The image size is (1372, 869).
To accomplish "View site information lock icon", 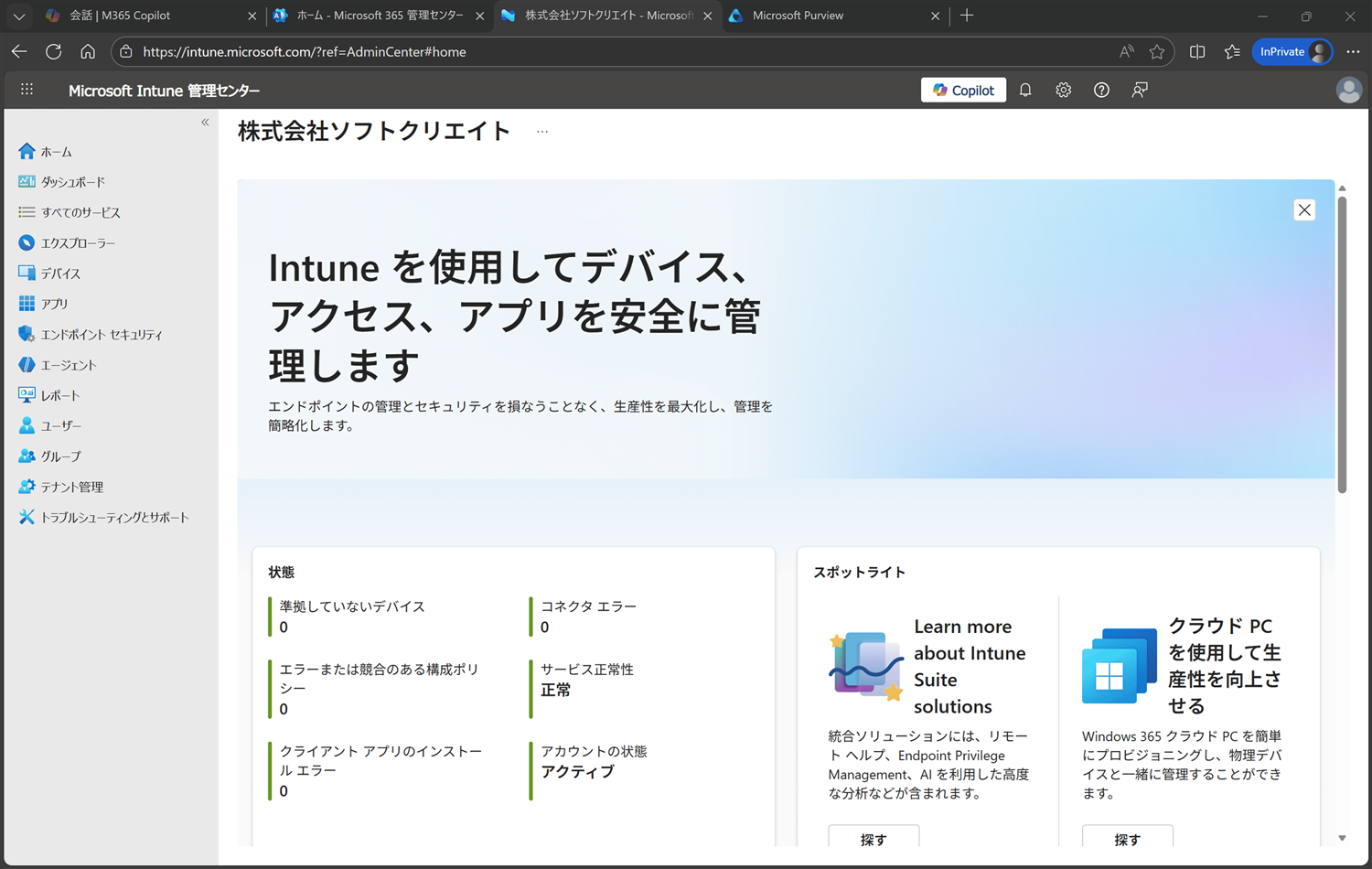I will (126, 52).
